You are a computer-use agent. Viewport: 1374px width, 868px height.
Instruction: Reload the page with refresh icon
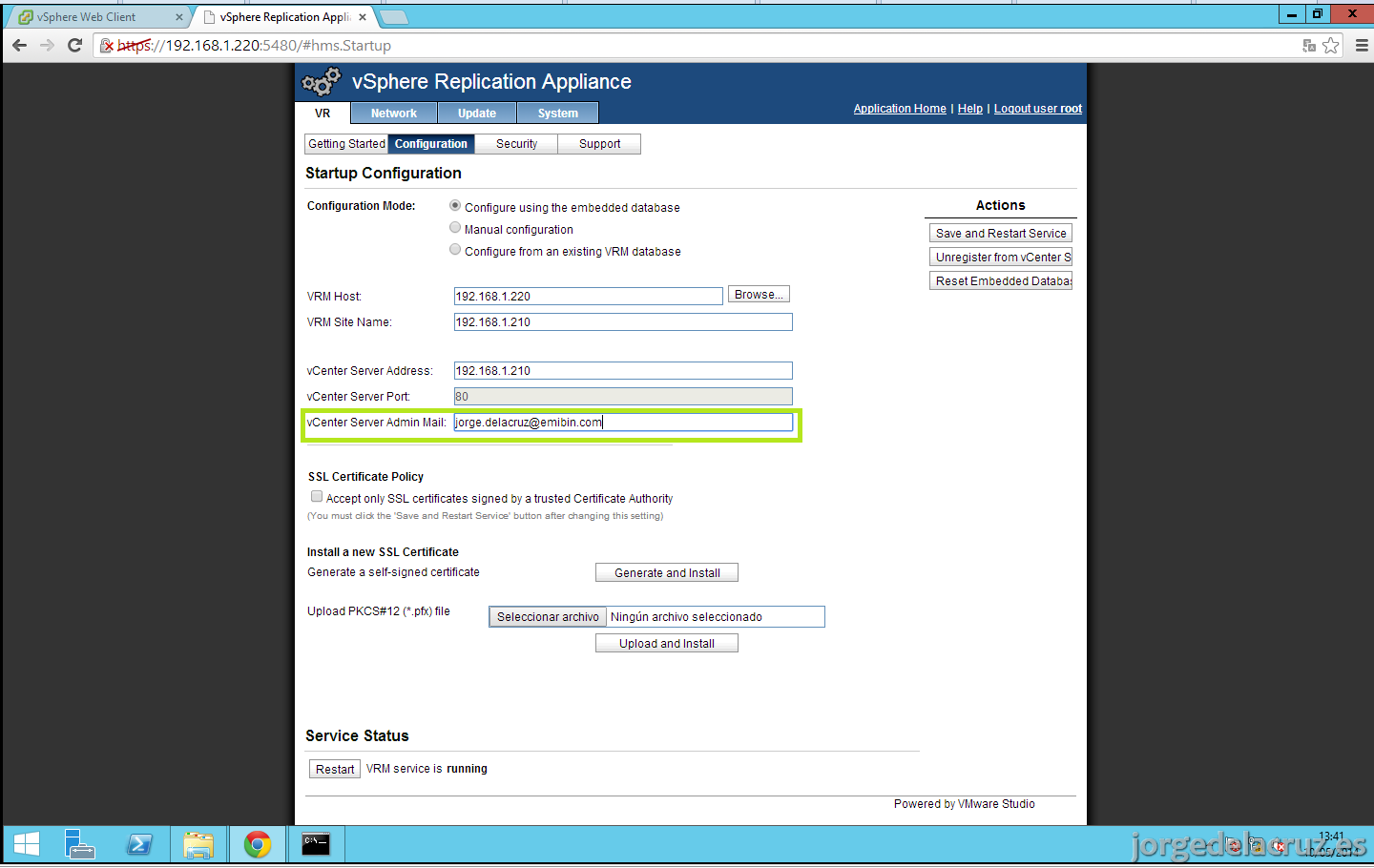[x=74, y=45]
